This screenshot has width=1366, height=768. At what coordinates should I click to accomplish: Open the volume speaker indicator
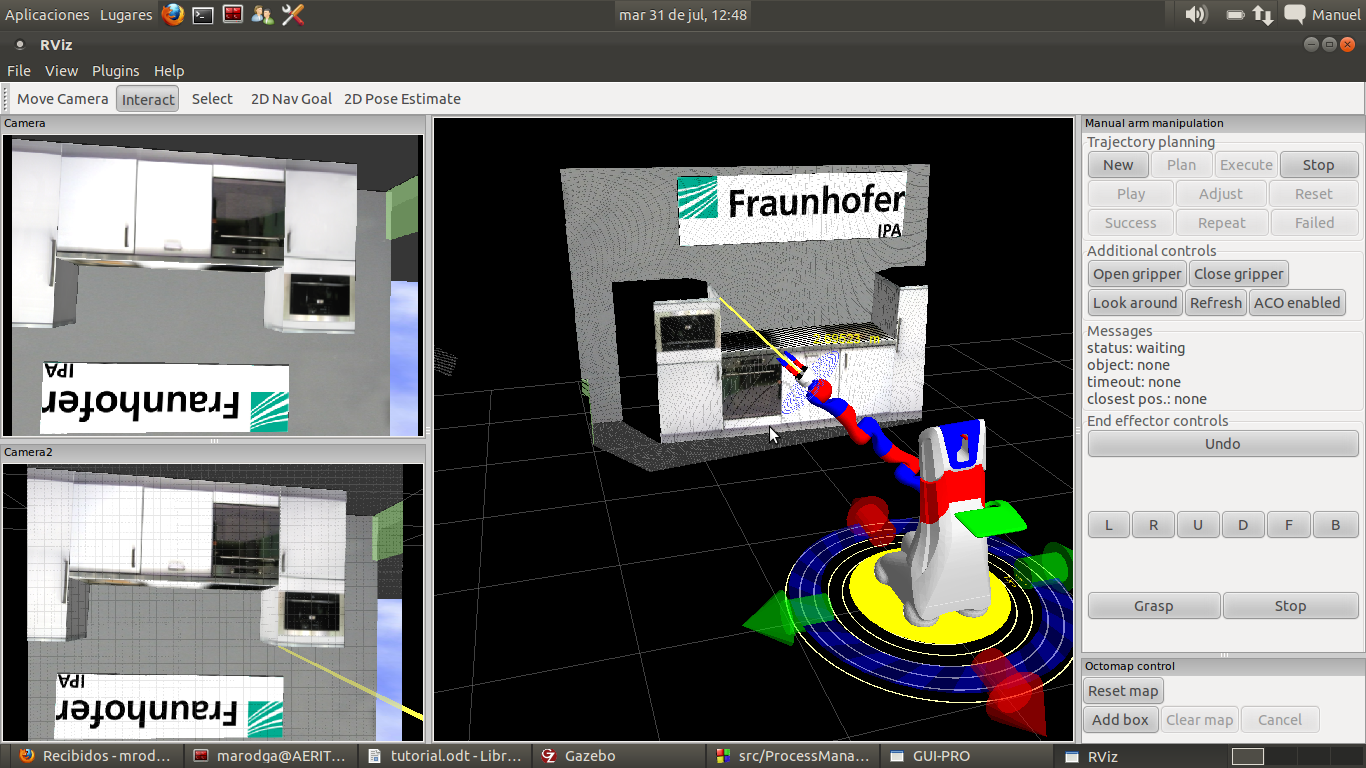1196,14
